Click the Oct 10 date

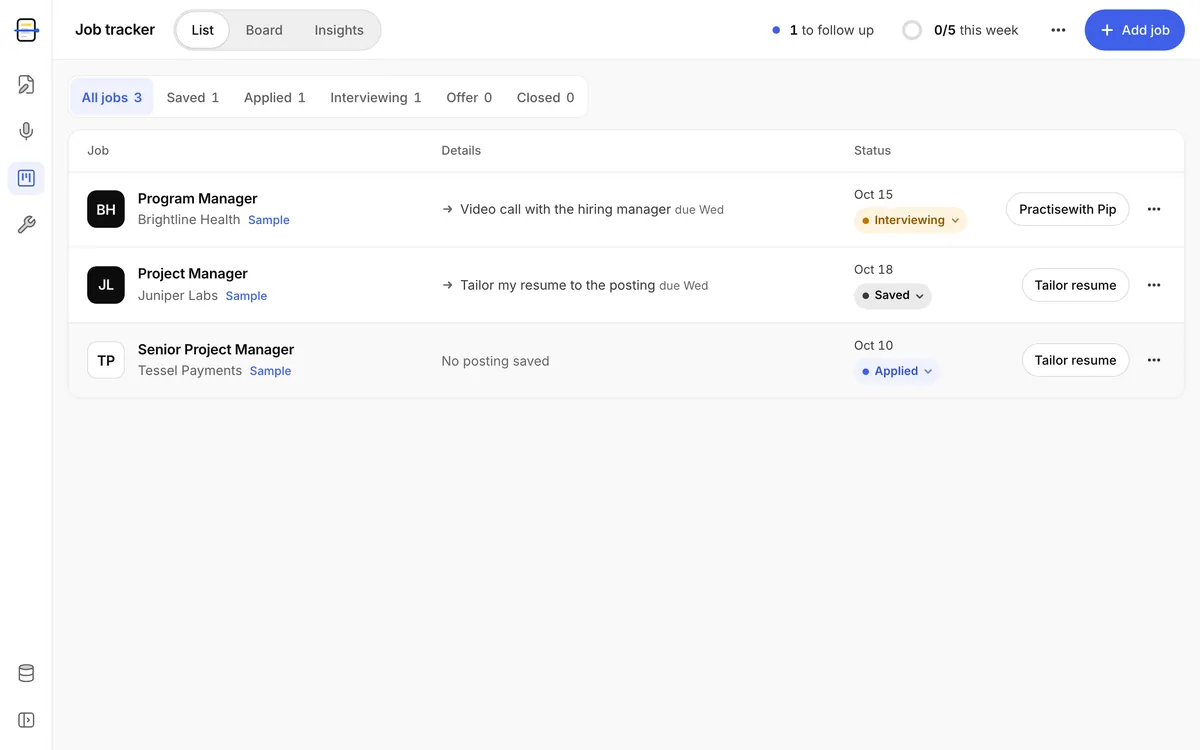click(x=873, y=345)
